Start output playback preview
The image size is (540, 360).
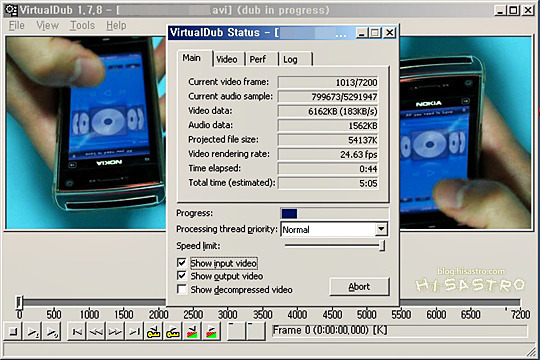(x=51, y=331)
